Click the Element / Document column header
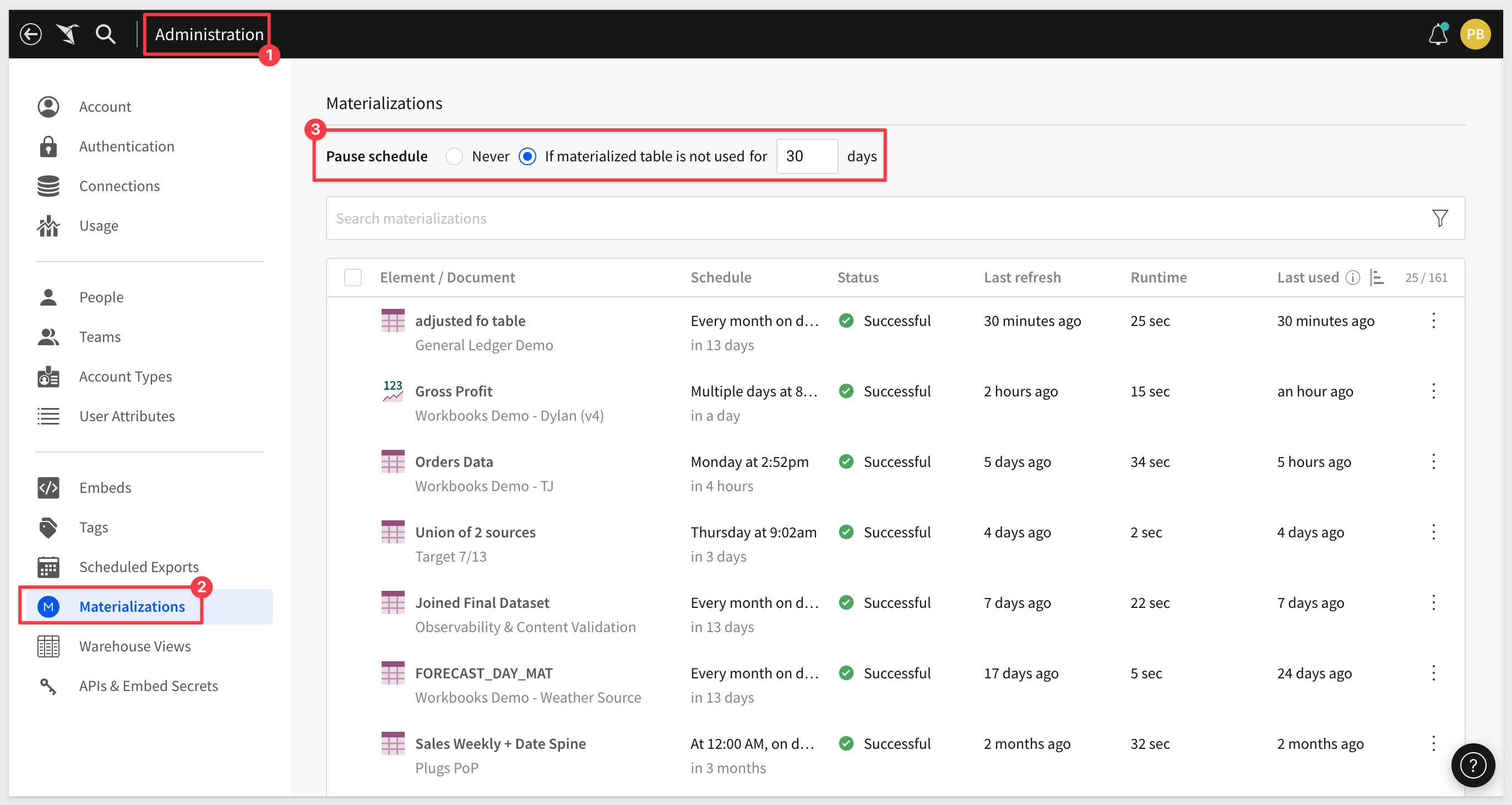1512x805 pixels. pos(447,278)
